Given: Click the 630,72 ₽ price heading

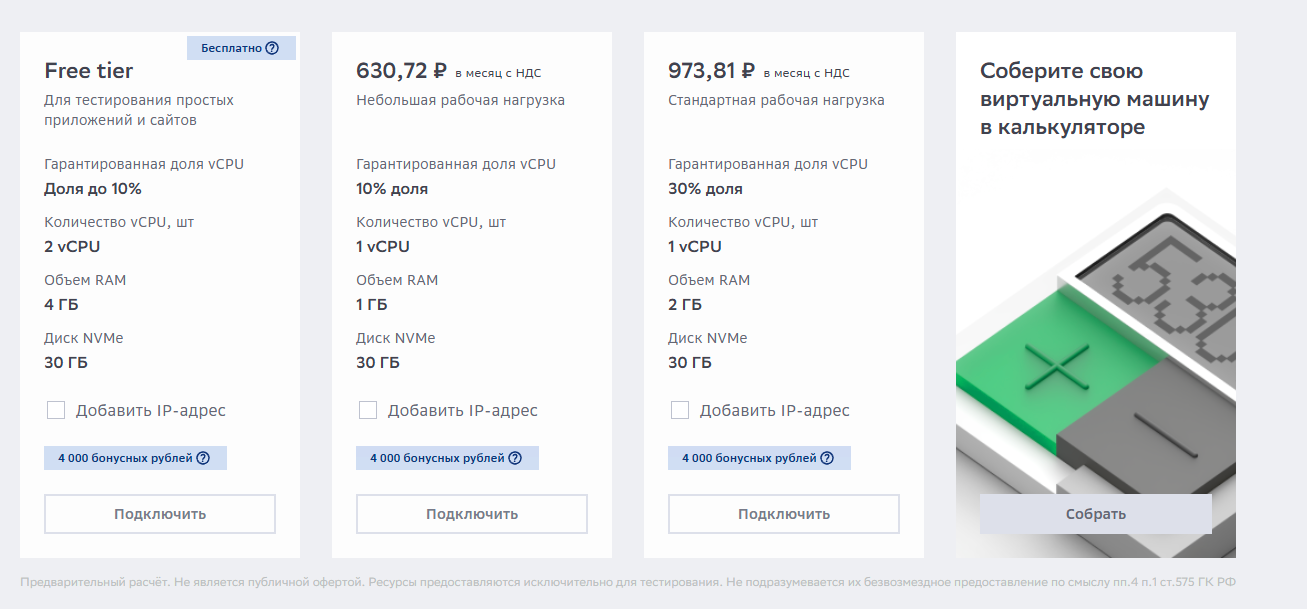Looking at the screenshot, I should pos(401,71).
